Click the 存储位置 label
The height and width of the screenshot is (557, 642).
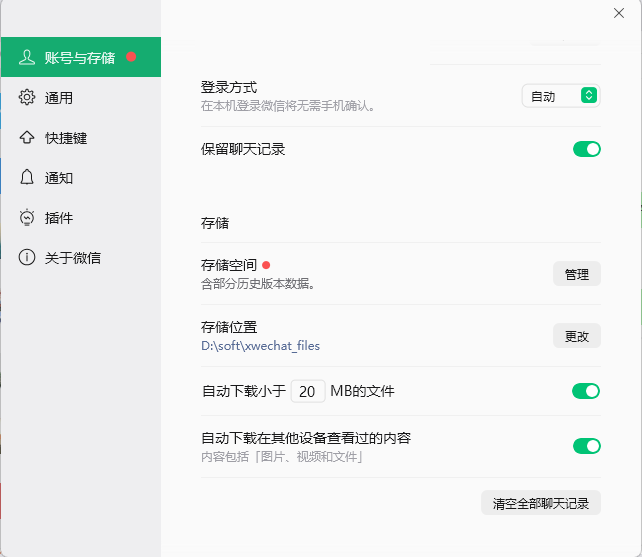229,327
